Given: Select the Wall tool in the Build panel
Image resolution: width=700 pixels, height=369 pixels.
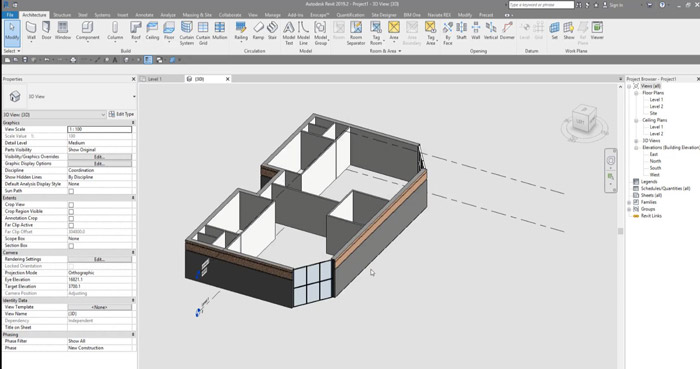Looking at the screenshot, I should point(31,31).
